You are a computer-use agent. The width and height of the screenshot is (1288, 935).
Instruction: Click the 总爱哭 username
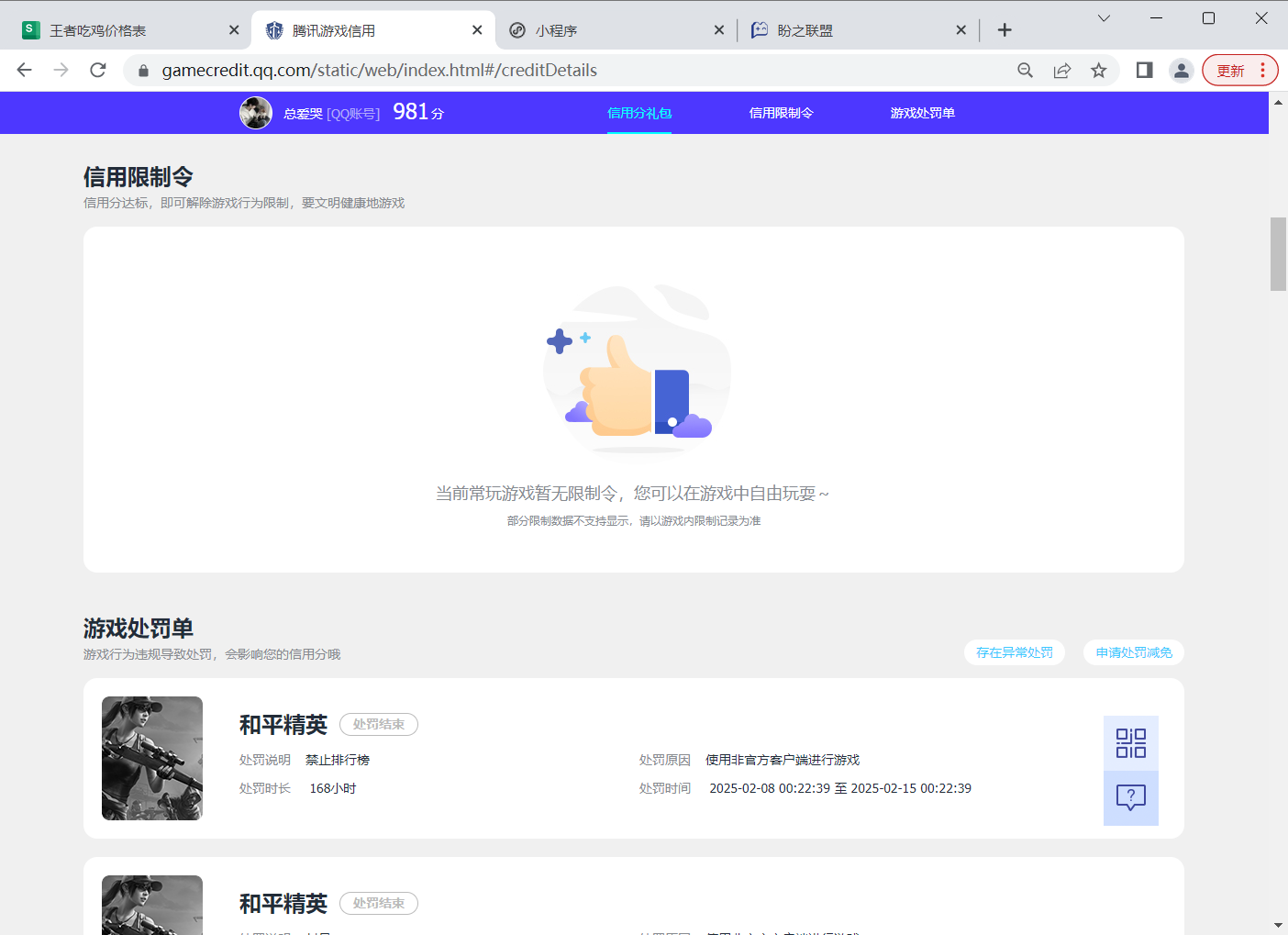pyautogui.click(x=303, y=114)
